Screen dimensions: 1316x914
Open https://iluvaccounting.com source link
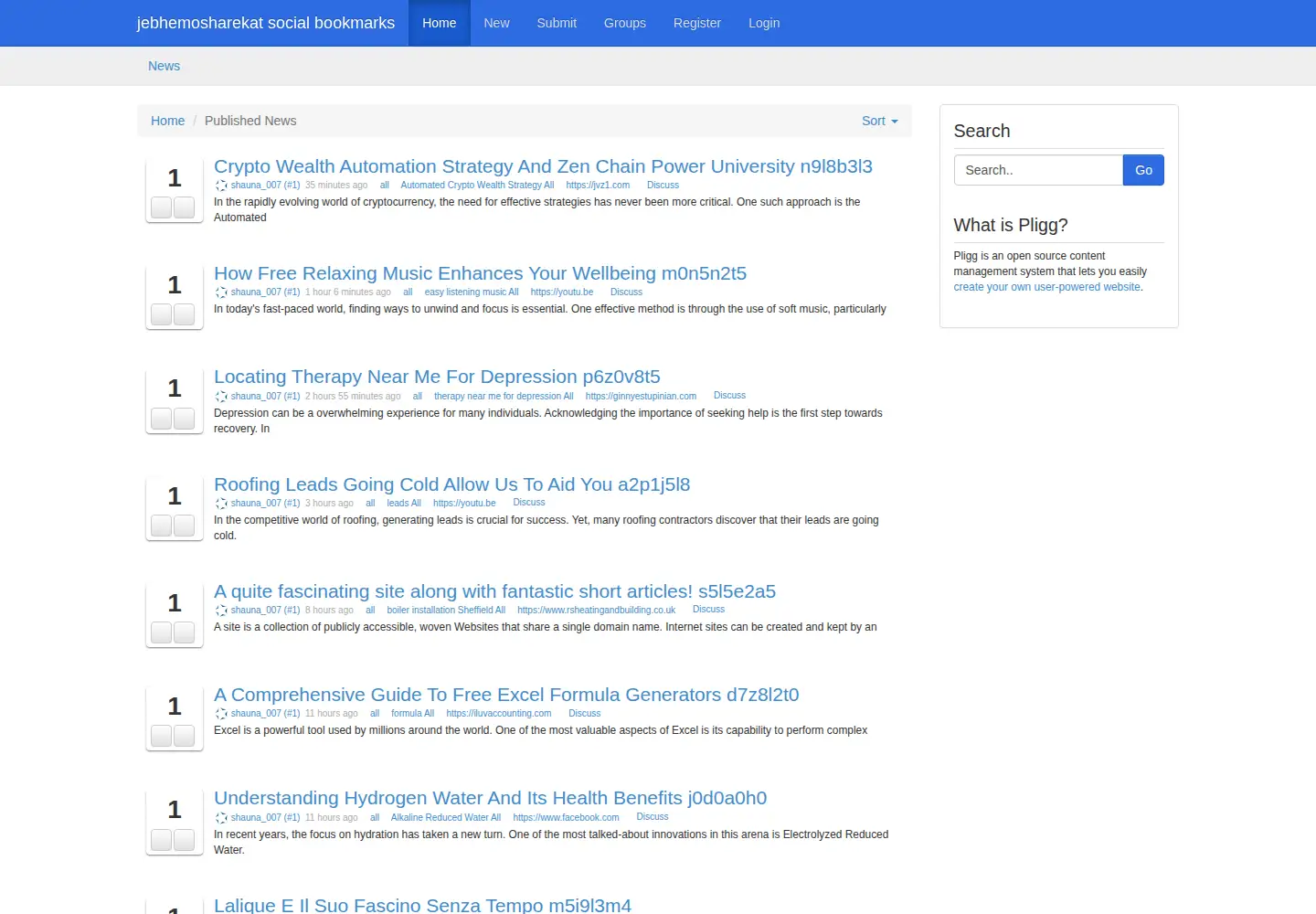(499, 714)
